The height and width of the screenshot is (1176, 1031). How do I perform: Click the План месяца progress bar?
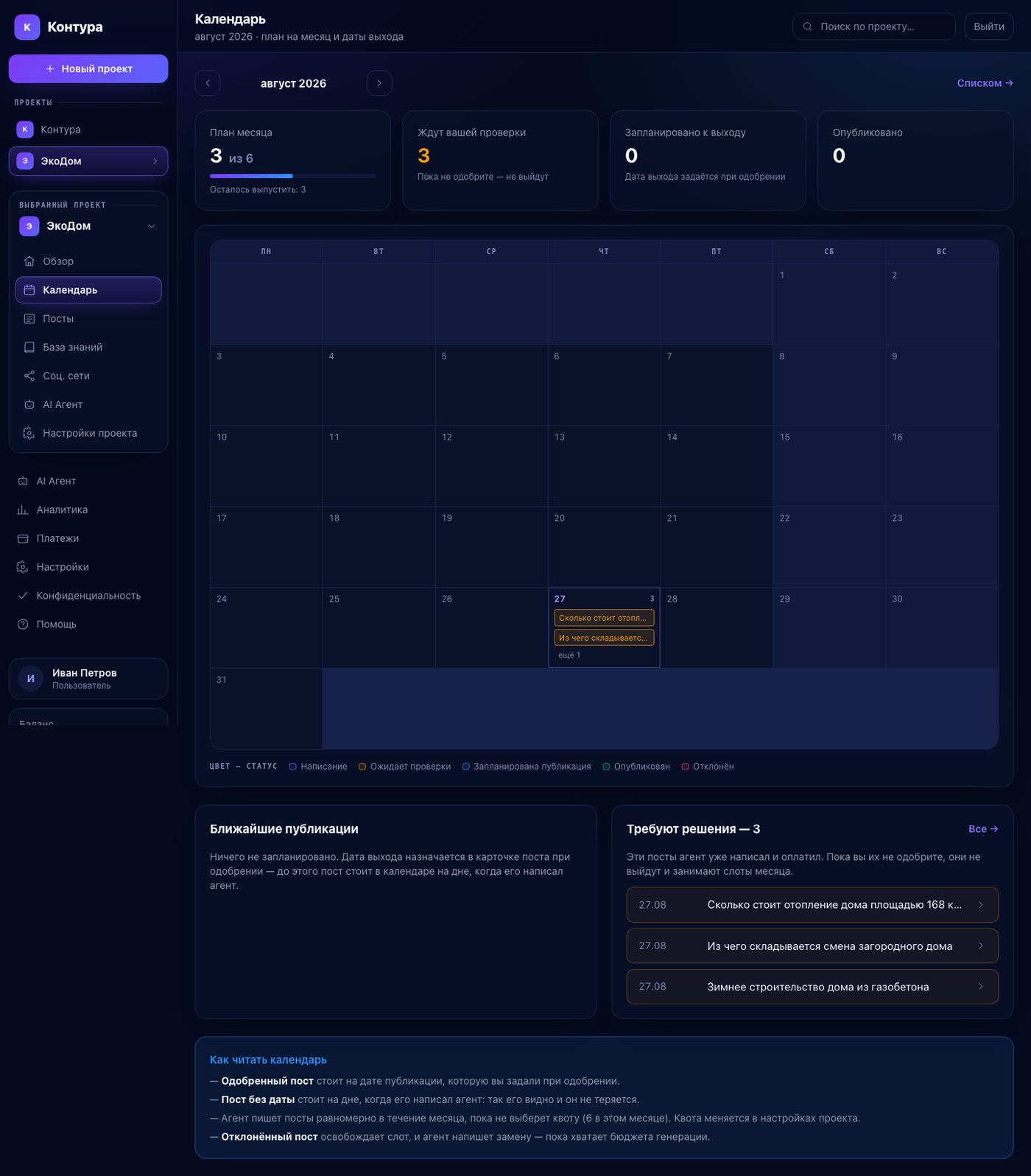coord(292,176)
